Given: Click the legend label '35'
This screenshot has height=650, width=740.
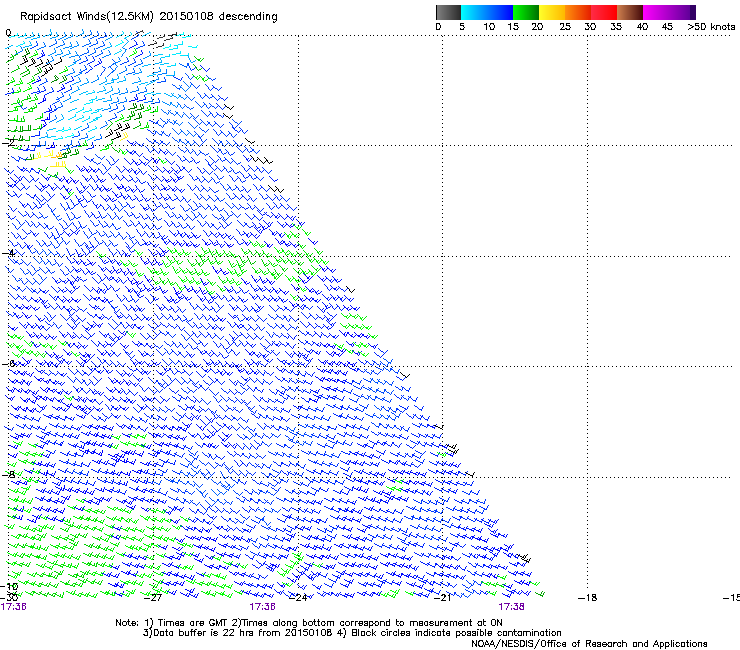Looking at the screenshot, I should tap(616, 27).
